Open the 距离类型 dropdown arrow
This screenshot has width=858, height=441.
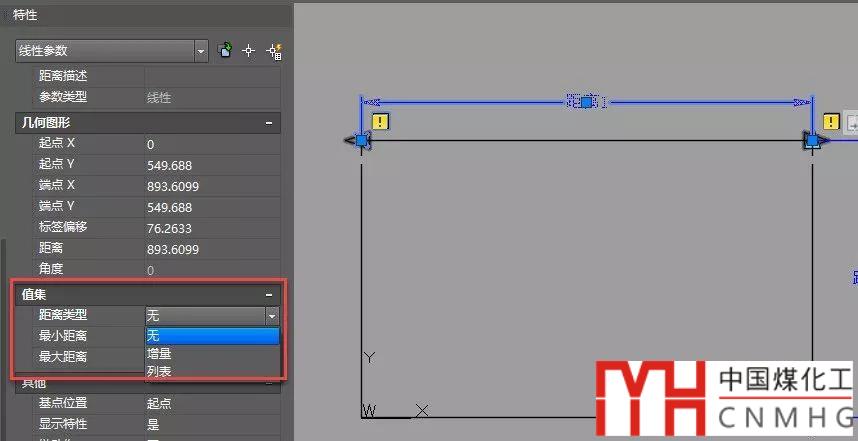(272, 316)
